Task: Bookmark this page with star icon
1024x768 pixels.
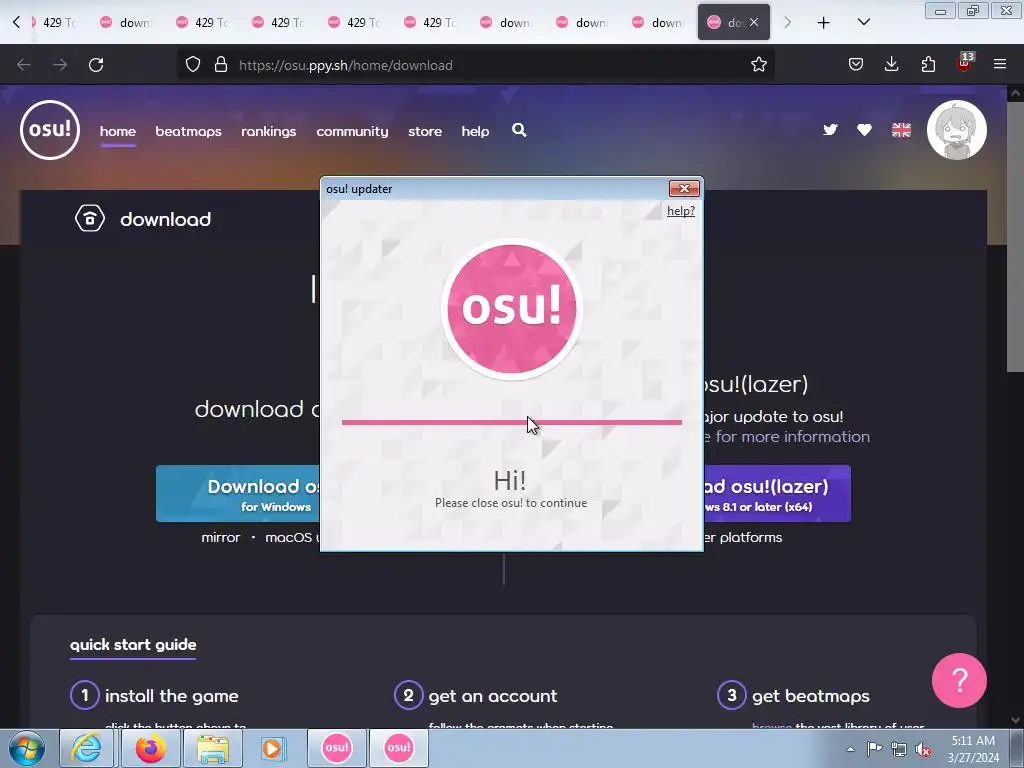Action: [758, 65]
